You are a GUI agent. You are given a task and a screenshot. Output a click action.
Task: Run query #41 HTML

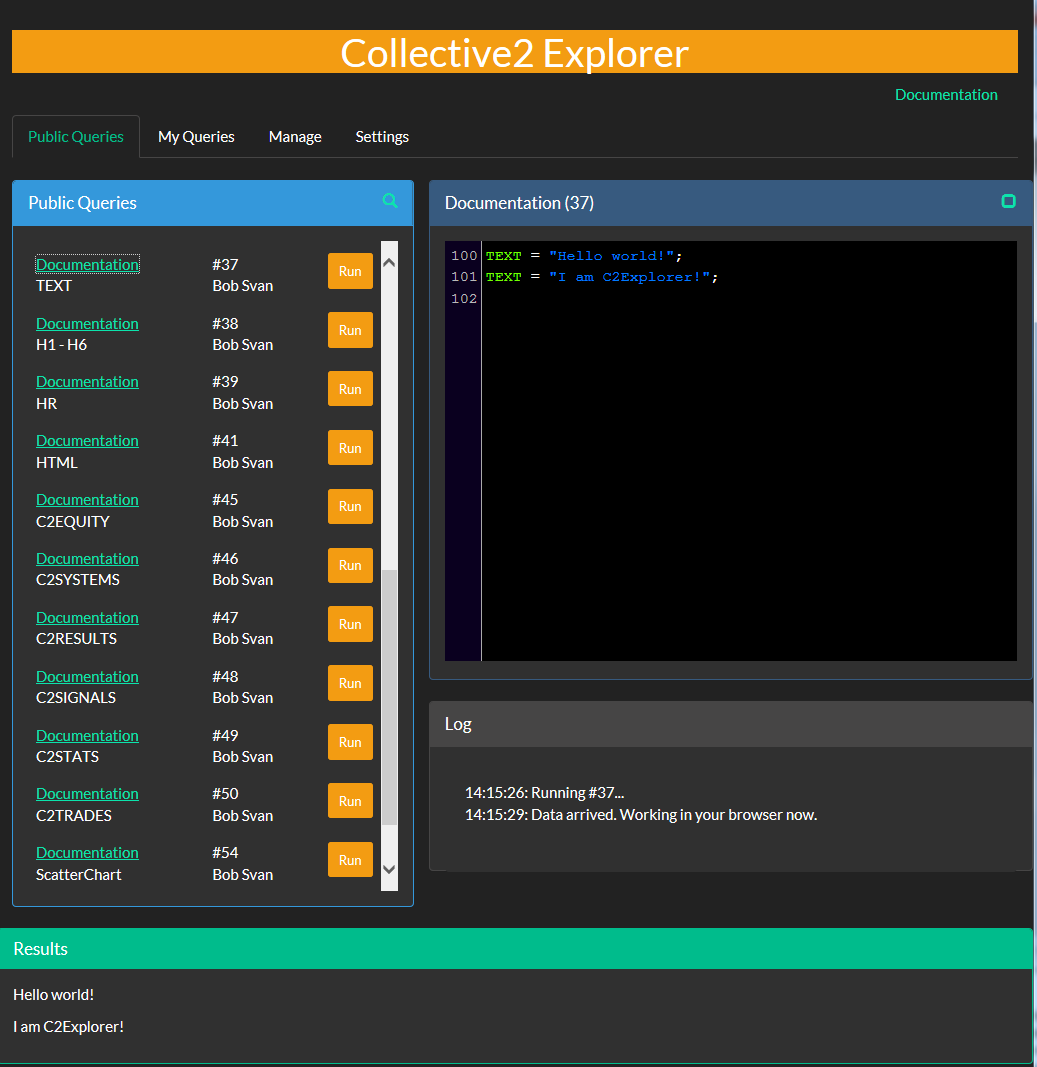(350, 448)
